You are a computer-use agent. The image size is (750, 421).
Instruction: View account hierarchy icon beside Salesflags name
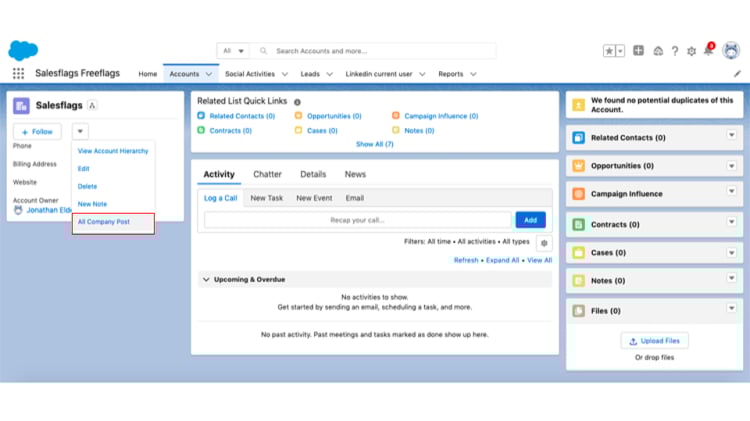92,105
